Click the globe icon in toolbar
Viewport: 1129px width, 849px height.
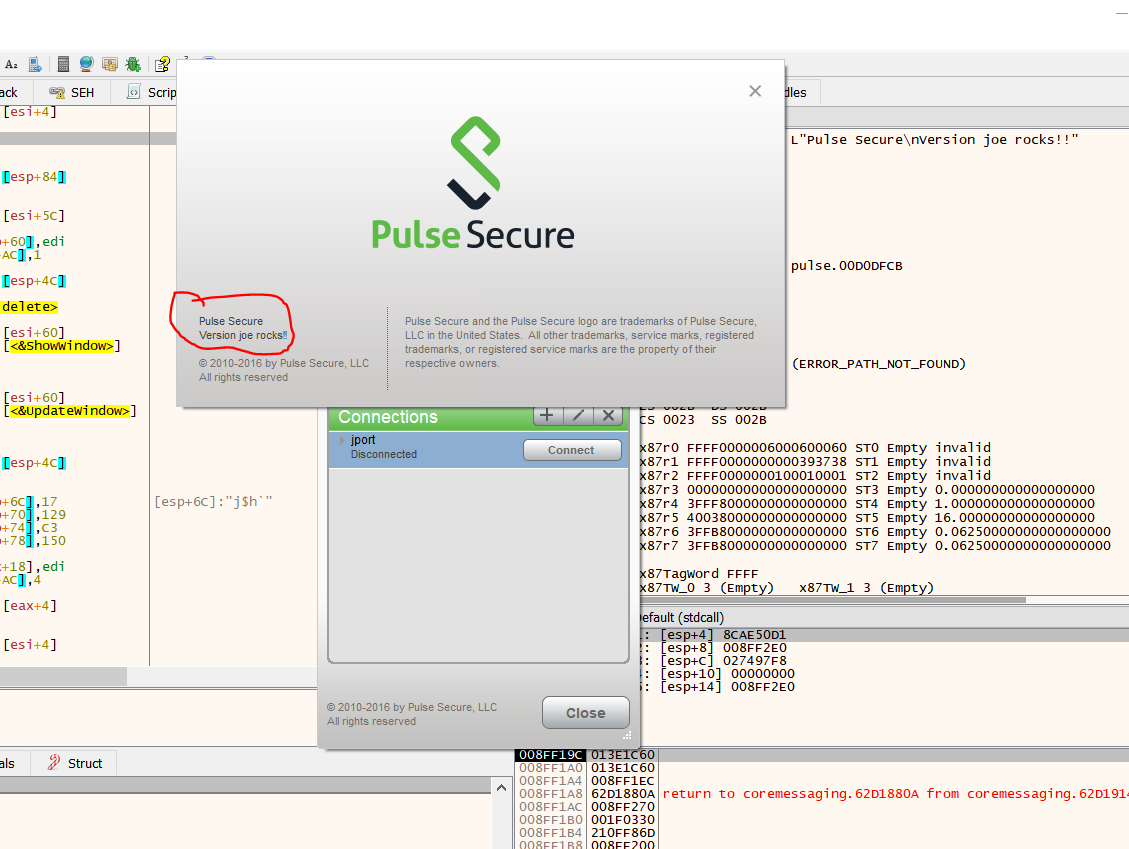pos(86,64)
